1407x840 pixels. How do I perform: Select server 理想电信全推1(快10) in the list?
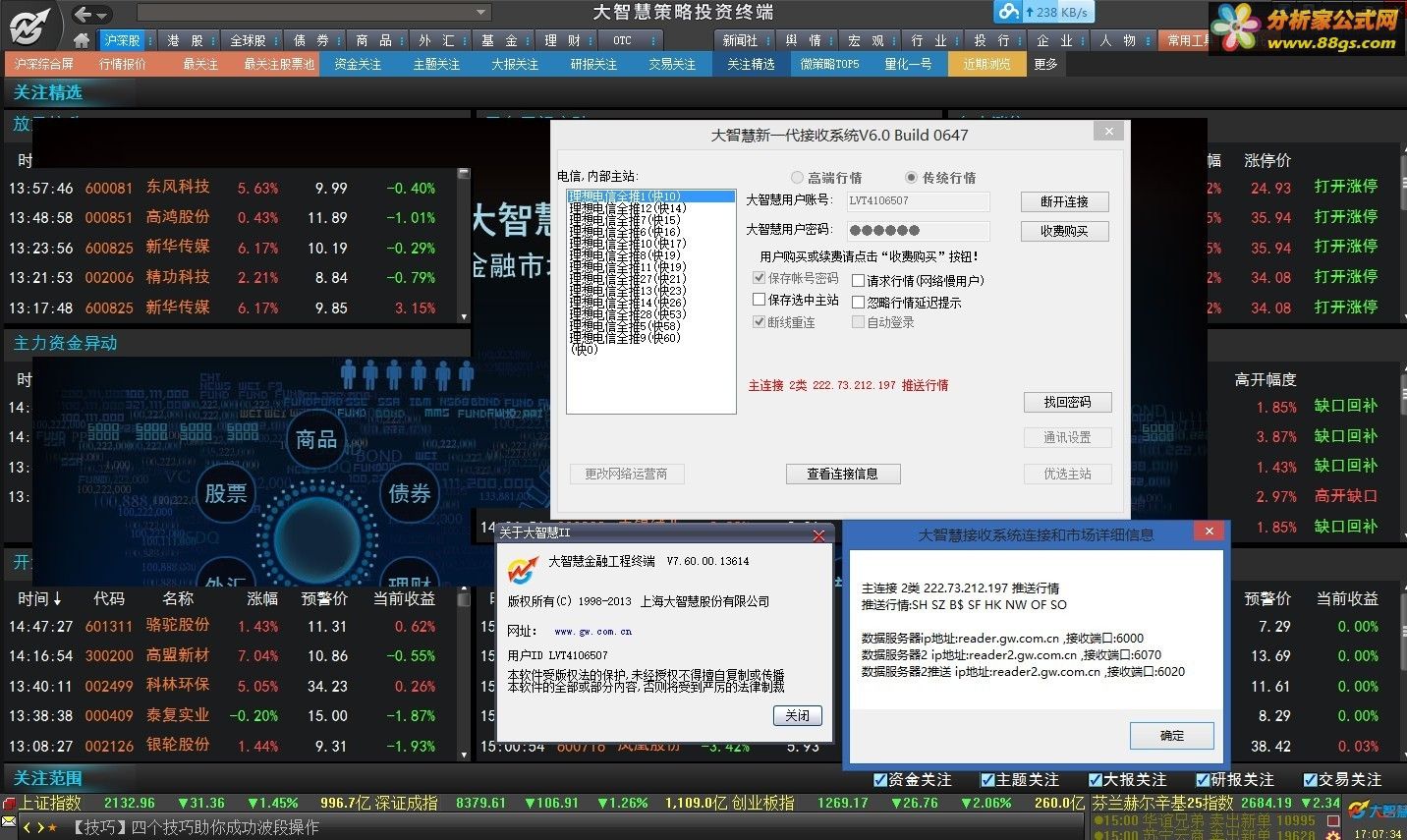(650, 196)
